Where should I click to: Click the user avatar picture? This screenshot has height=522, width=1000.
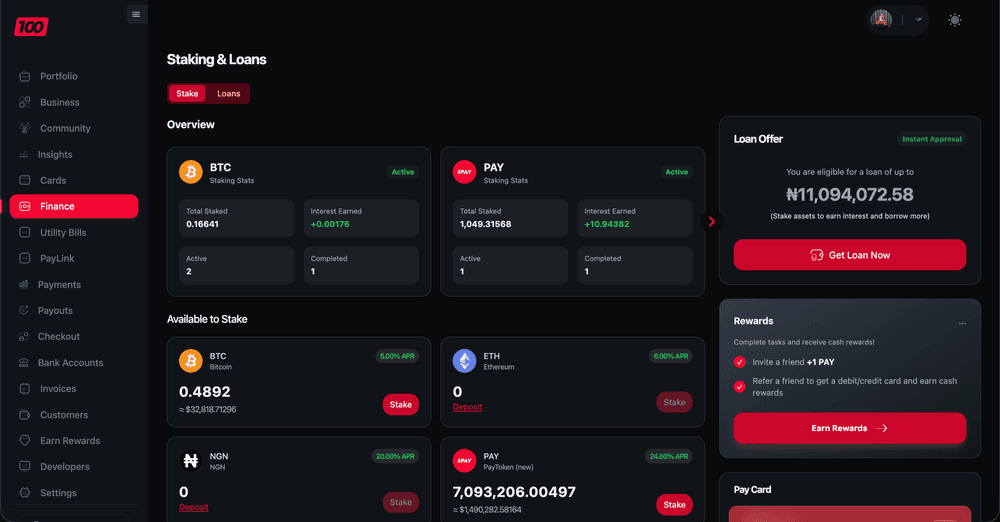(881, 20)
